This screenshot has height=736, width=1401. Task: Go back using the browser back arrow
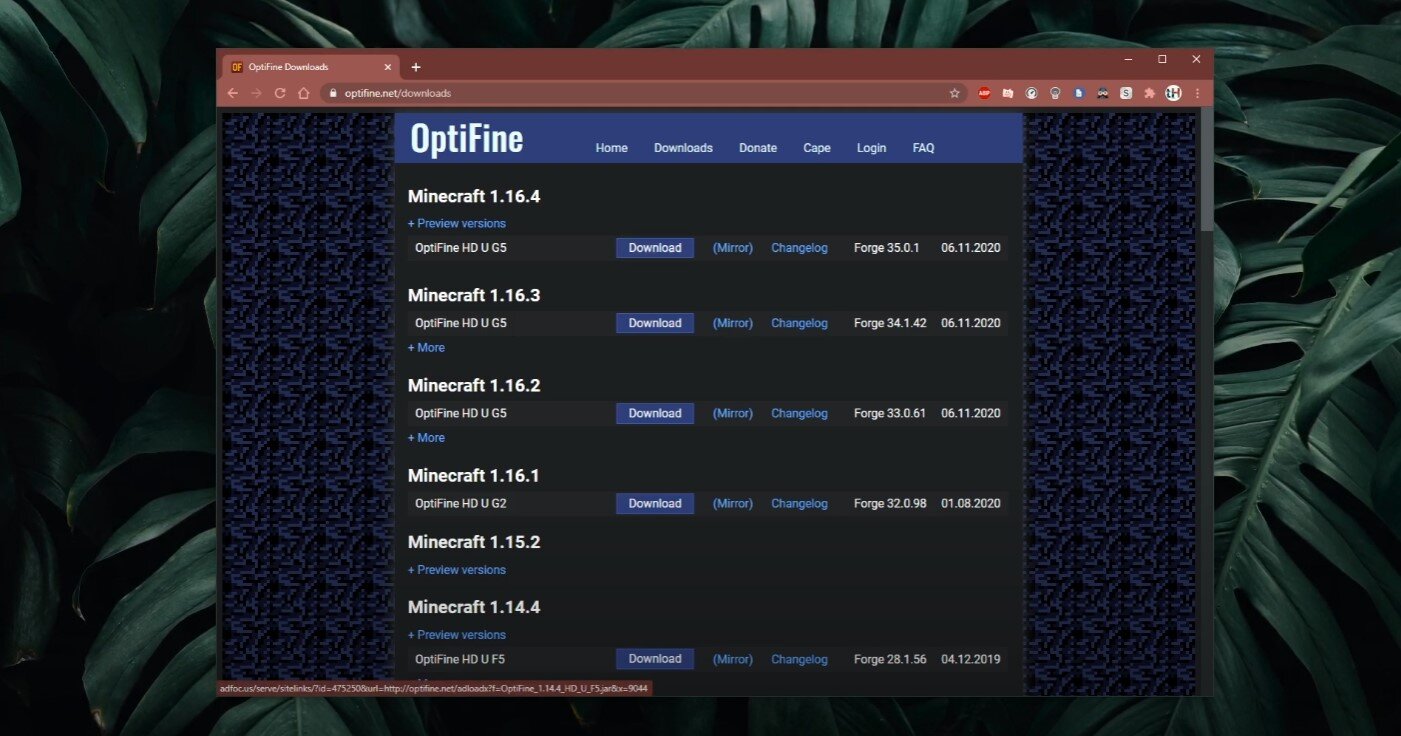[x=233, y=93]
